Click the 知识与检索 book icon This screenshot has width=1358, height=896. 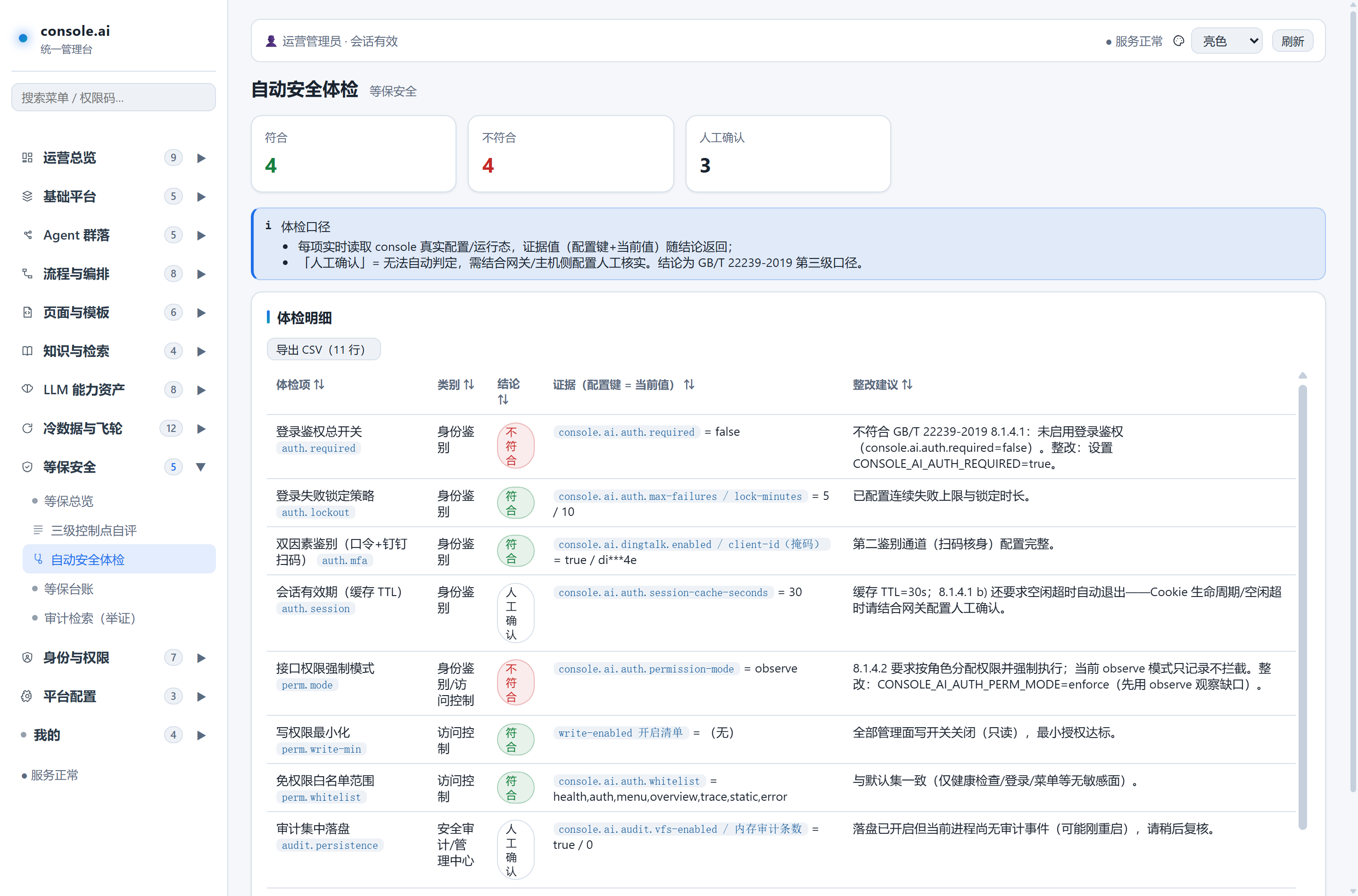coord(27,351)
